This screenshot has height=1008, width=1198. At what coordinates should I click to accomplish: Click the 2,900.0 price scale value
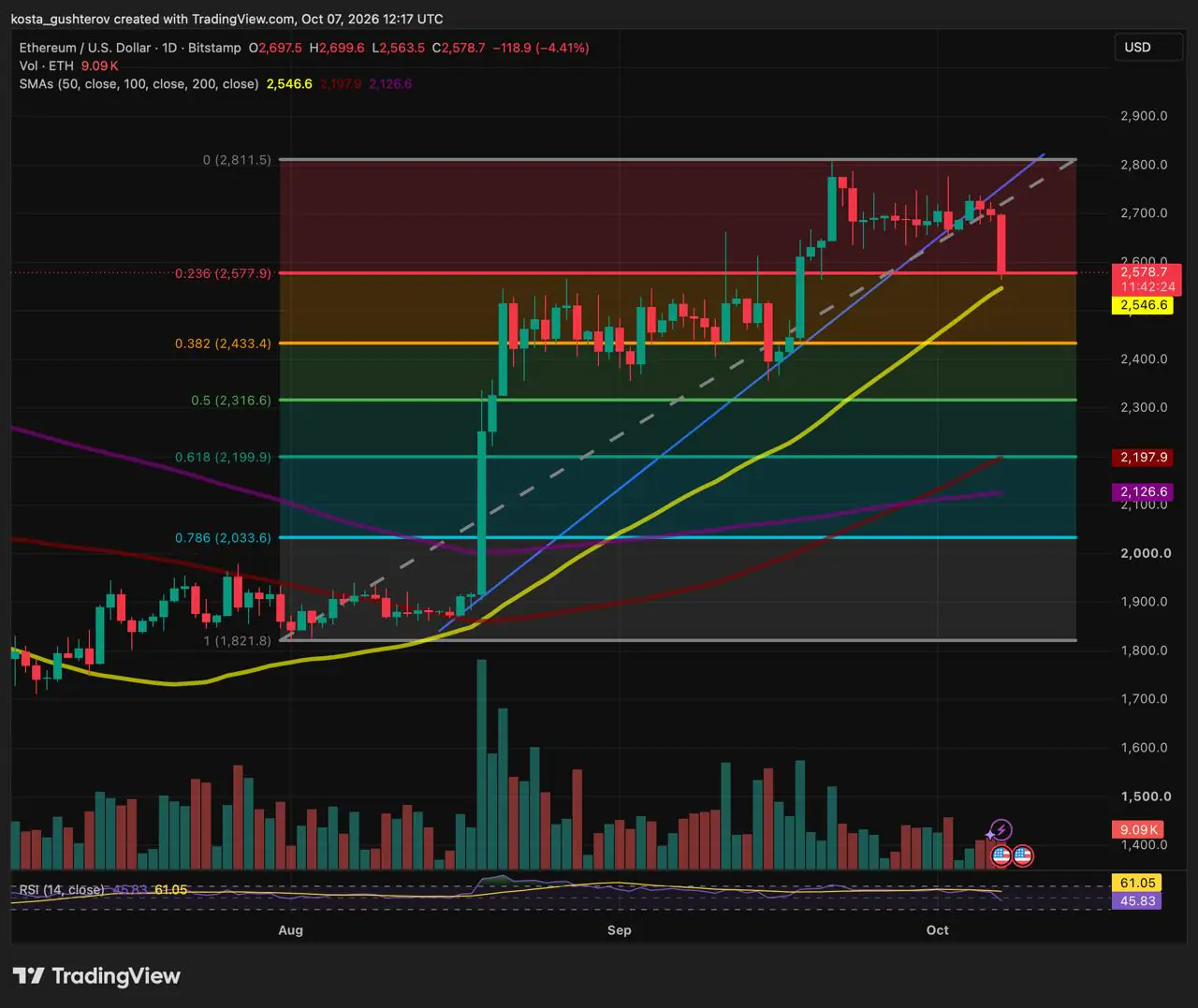coord(1144,116)
